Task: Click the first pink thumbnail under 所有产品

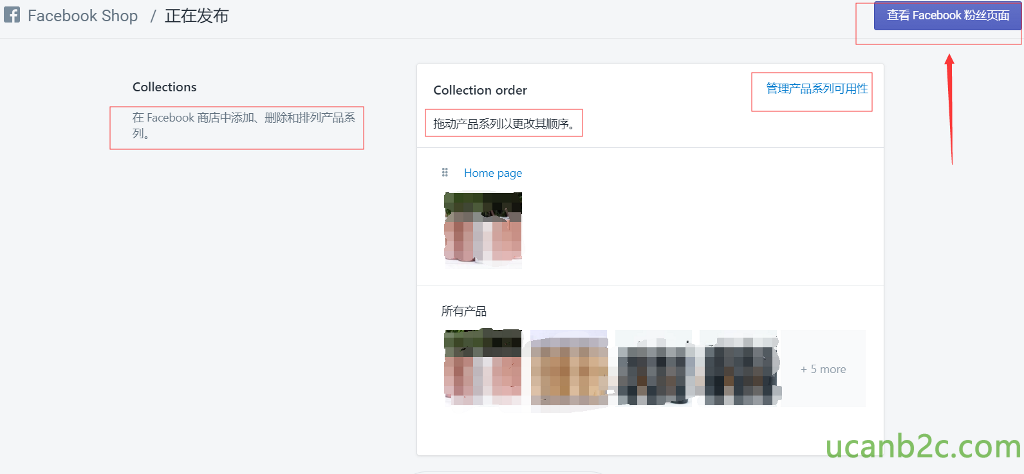Action: pyautogui.click(x=483, y=368)
